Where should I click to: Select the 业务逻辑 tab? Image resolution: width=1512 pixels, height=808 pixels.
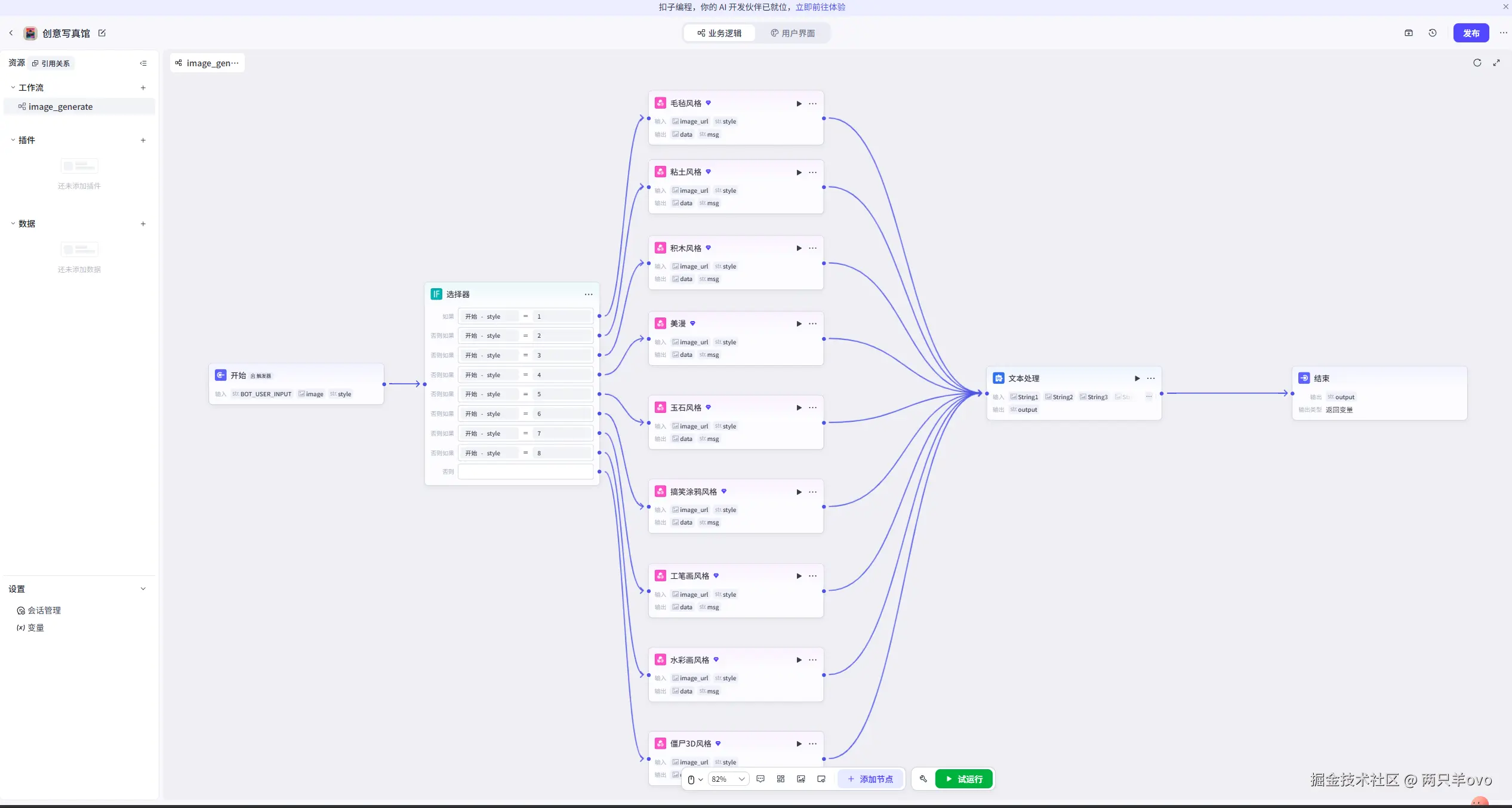click(x=719, y=33)
